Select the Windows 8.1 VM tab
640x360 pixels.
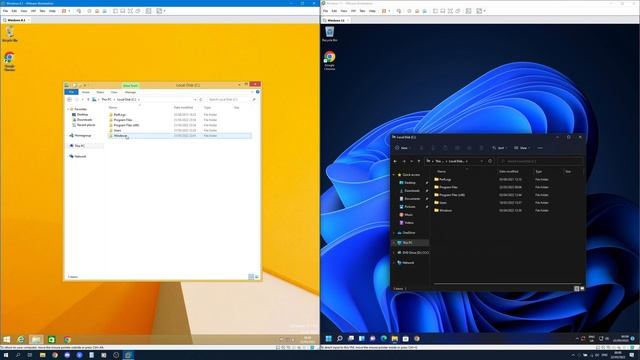(x=16, y=20)
